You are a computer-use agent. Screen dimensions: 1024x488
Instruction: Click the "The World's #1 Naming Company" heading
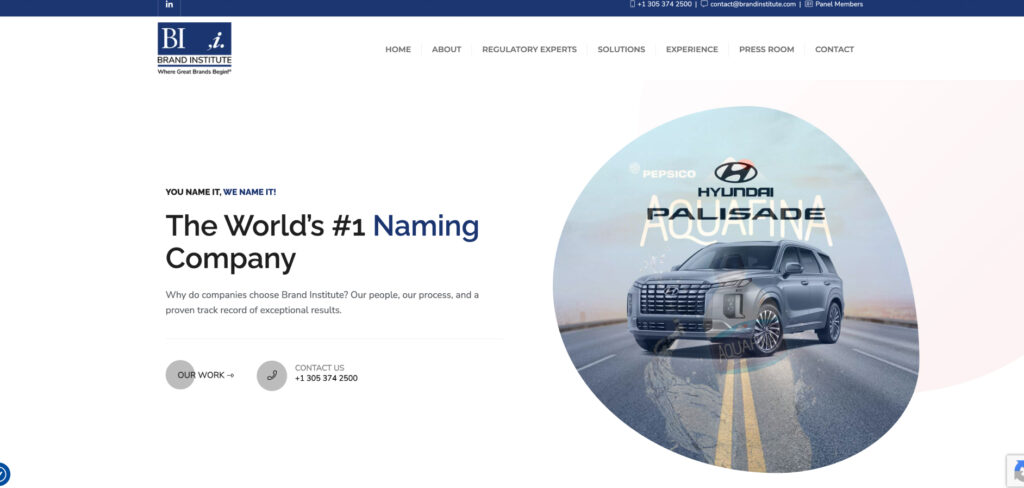point(322,242)
